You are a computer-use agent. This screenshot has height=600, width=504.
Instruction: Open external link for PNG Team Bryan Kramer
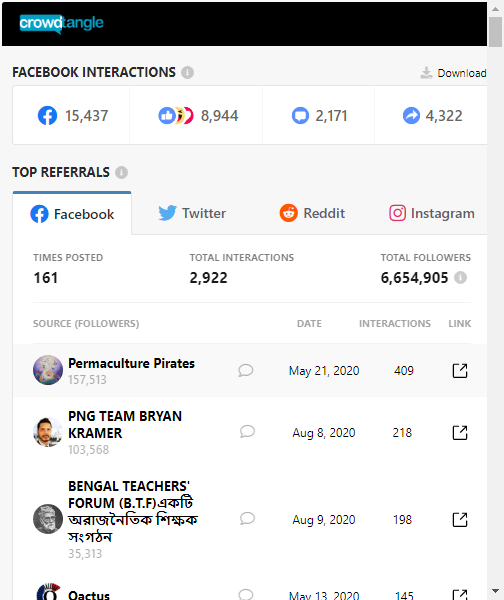(x=460, y=433)
